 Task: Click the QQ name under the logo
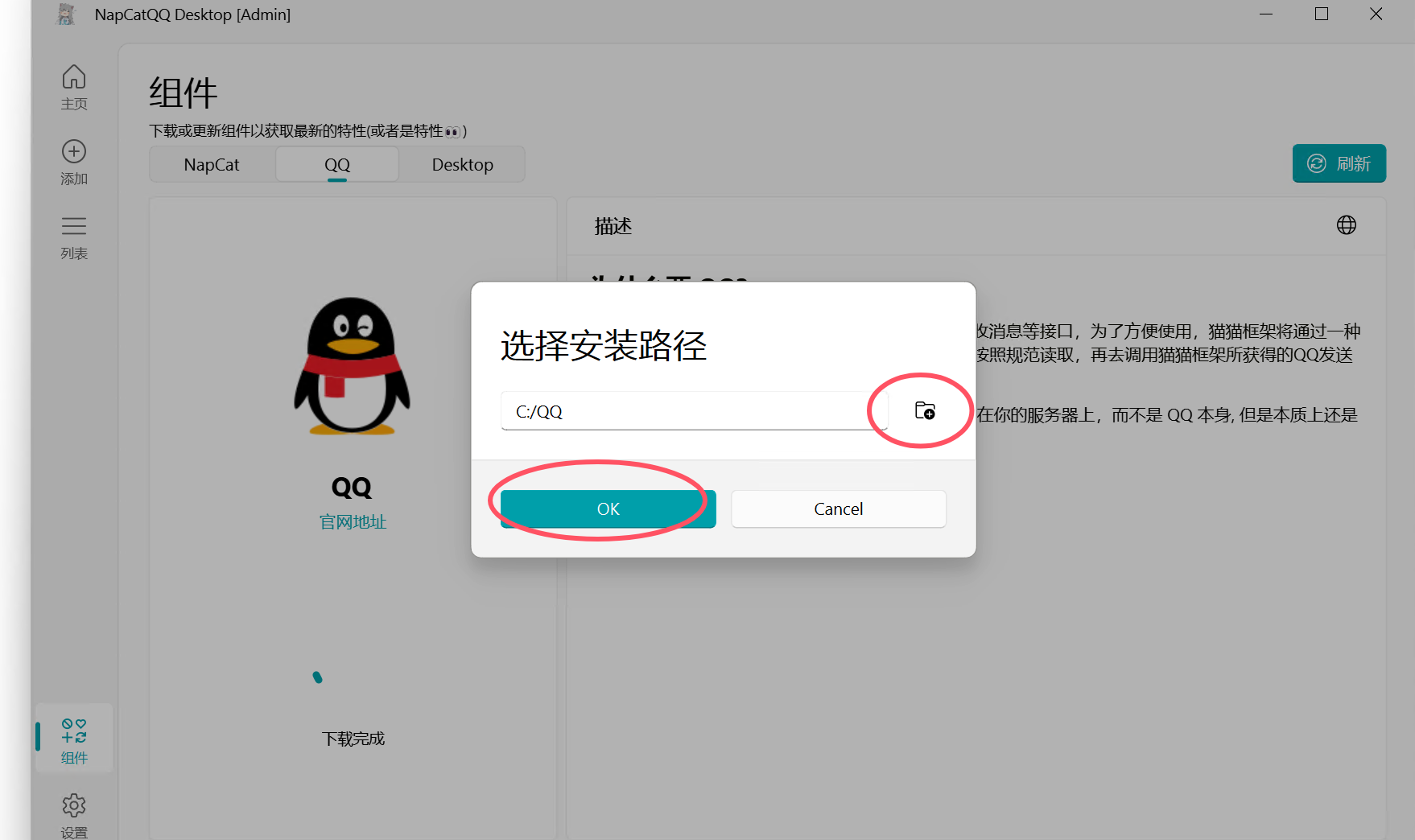pos(352,487)
